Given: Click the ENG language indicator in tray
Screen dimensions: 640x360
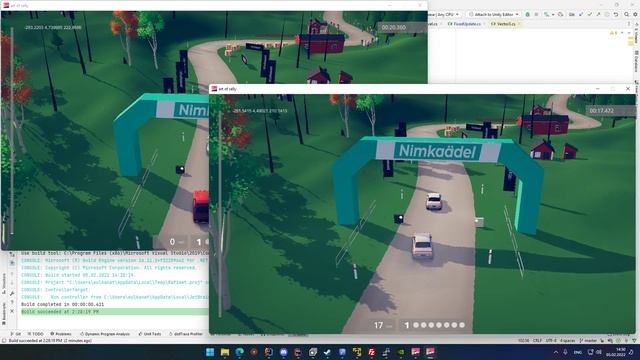Looking at the screenshot, I should pyautogui.click(x=578, y=352).
